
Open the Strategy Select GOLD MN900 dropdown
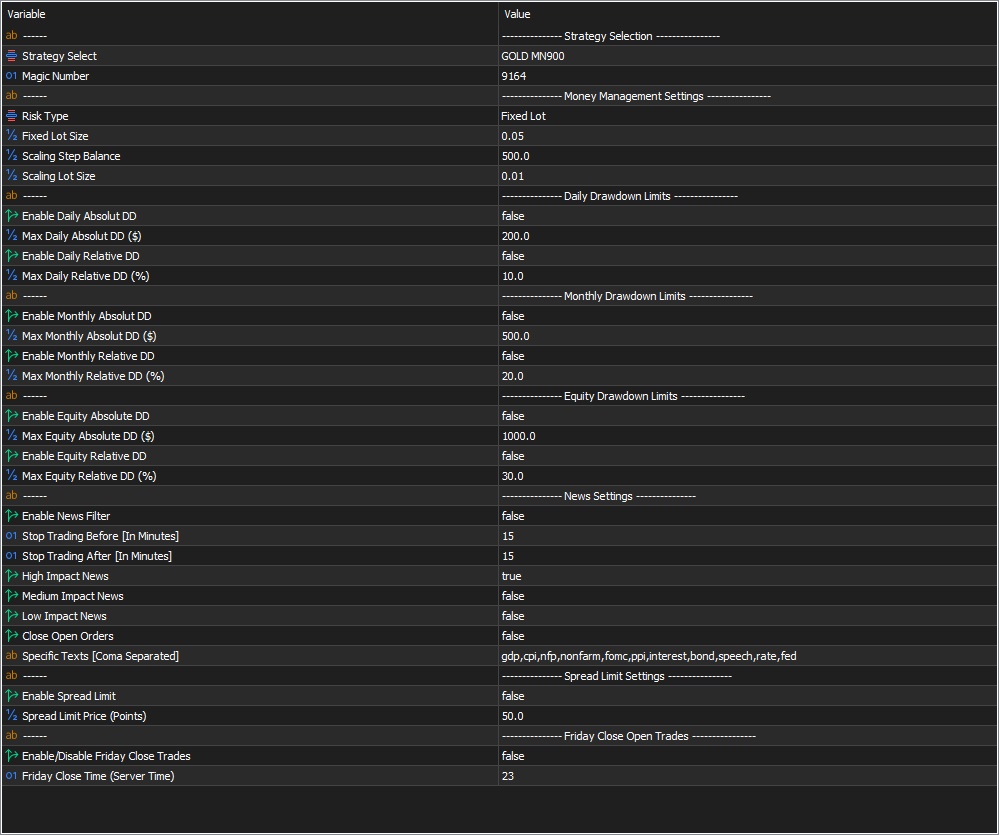click(533, 56)
